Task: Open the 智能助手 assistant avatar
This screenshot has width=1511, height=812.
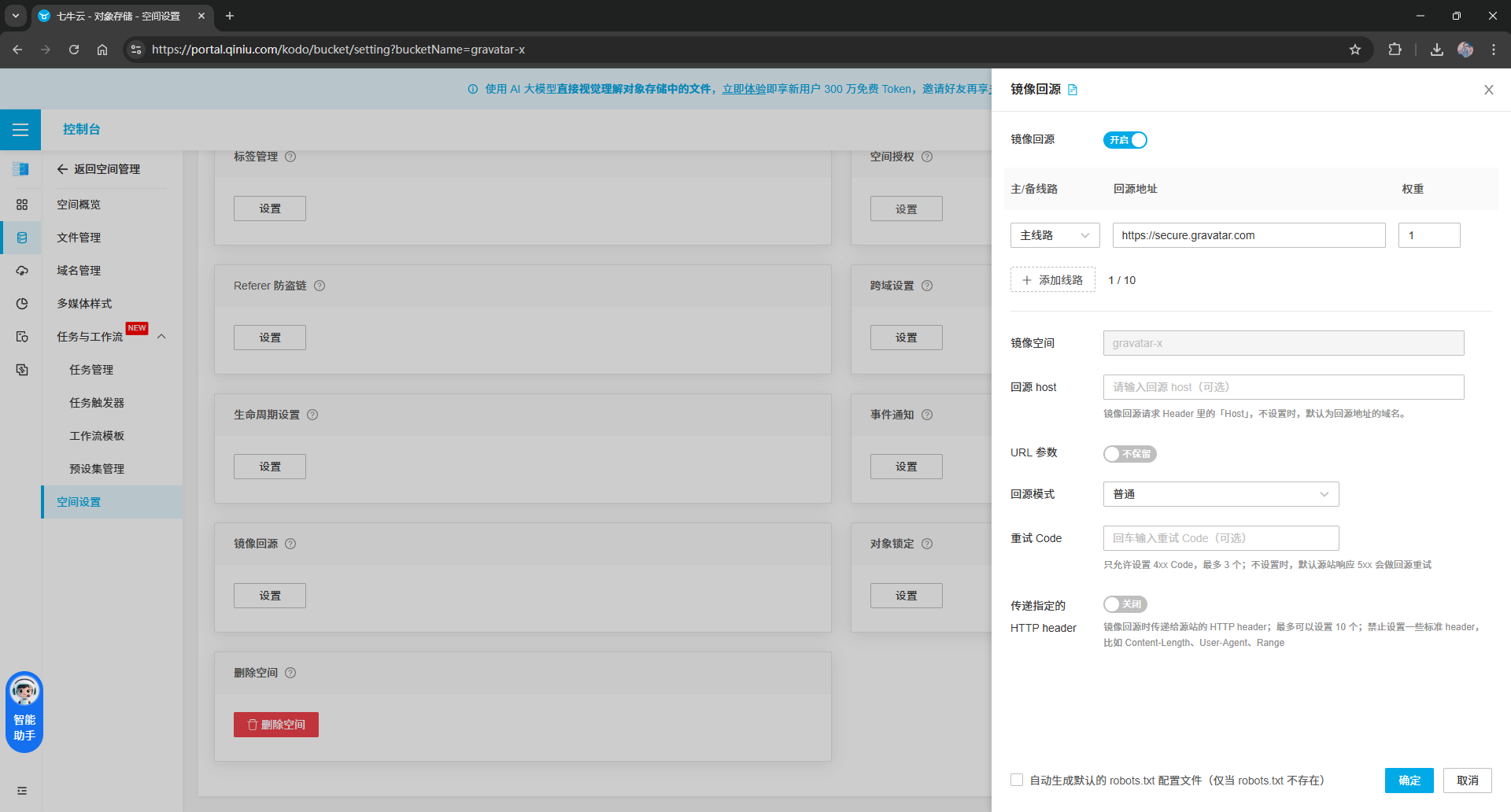Action: (24, 692)
